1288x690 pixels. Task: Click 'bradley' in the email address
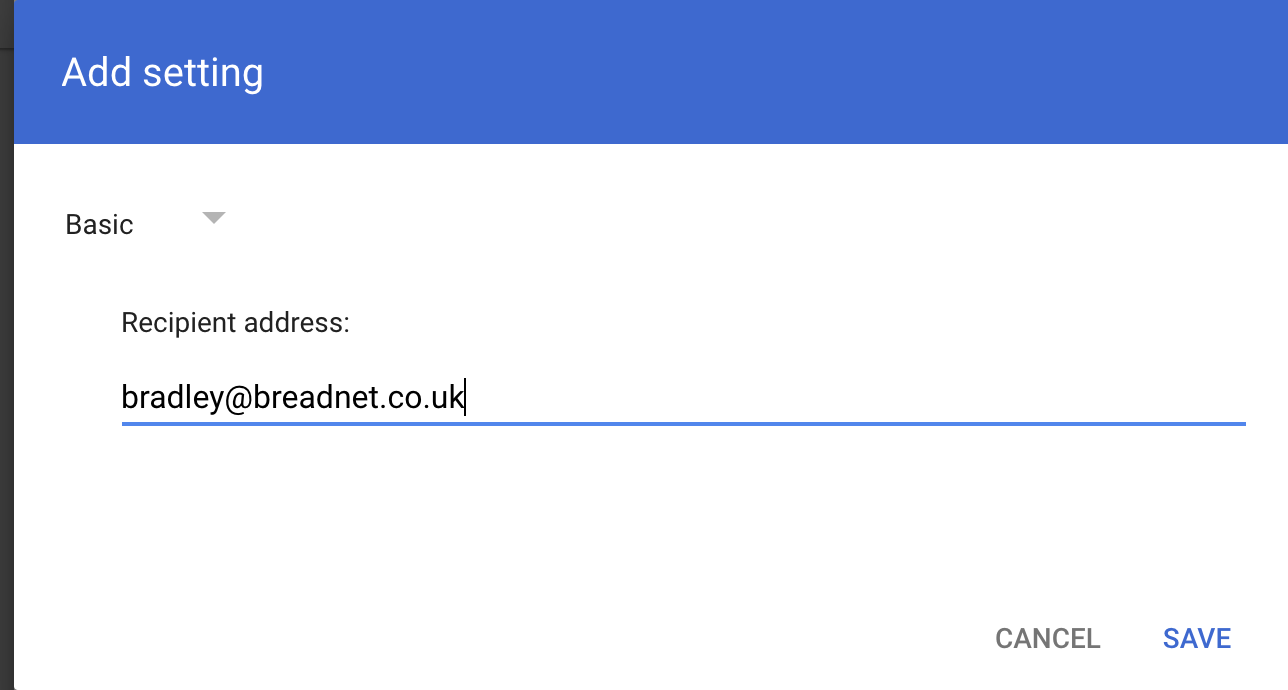(x=158, y=398)
